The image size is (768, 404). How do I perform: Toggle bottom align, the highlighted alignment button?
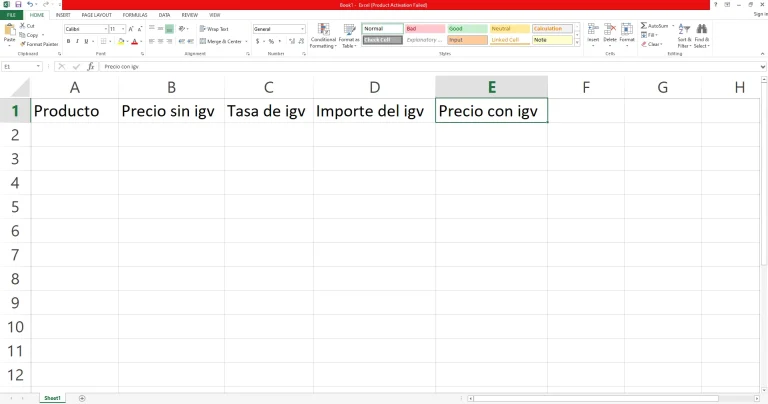(x=169, y=29)
